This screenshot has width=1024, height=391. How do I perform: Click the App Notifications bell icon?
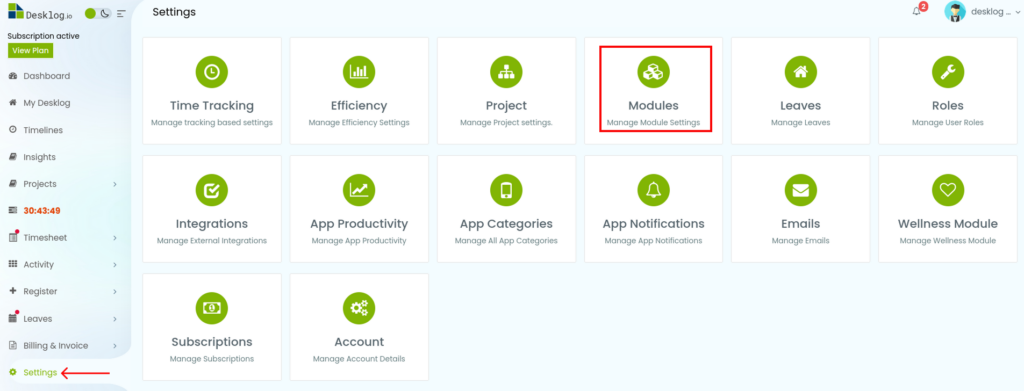coord(654,190)
